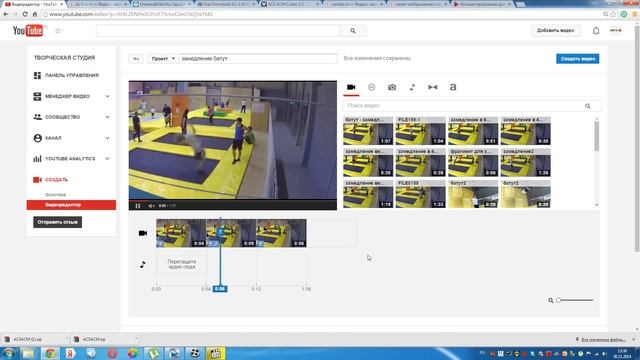Select замедление2 clip with duration 1:26
640x360 pixels.
click(x=525, y=162)
